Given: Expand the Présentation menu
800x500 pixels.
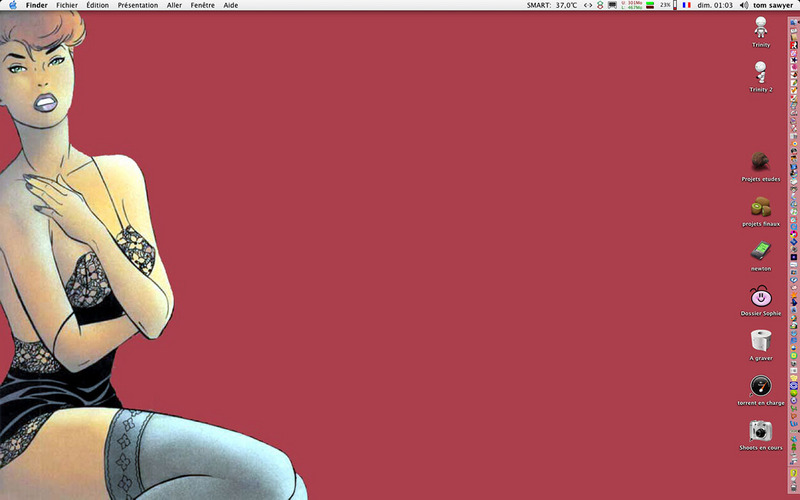Looking at the screenshot, I should point(137,5).
